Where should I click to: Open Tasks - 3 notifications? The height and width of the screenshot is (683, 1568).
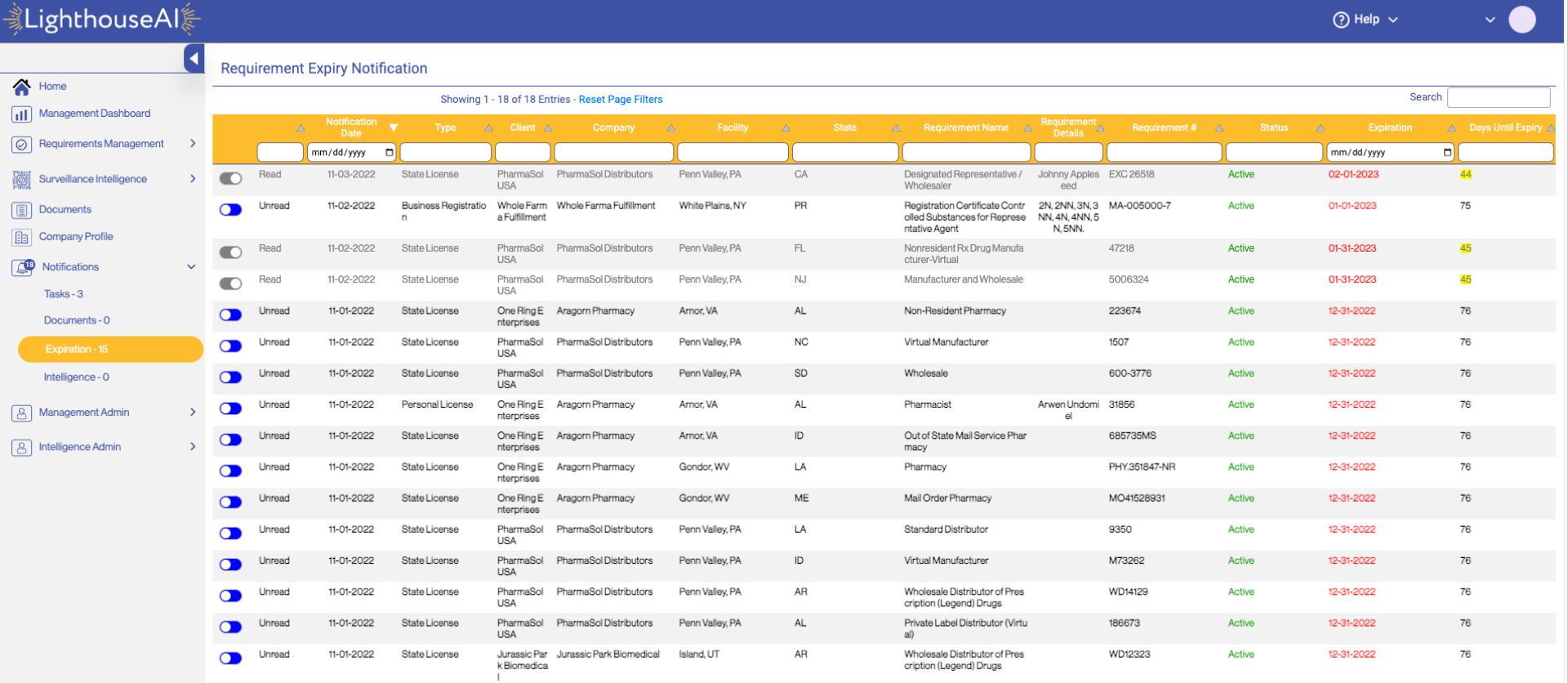(64, 294)
